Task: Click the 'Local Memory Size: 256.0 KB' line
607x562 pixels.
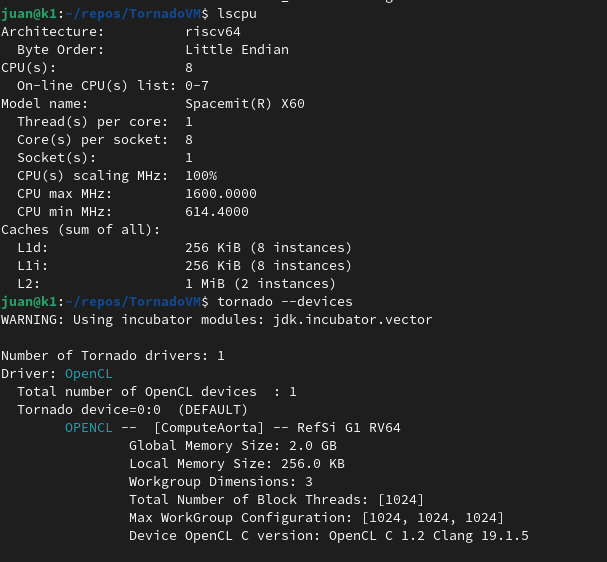Action: [x=237, y=464]
